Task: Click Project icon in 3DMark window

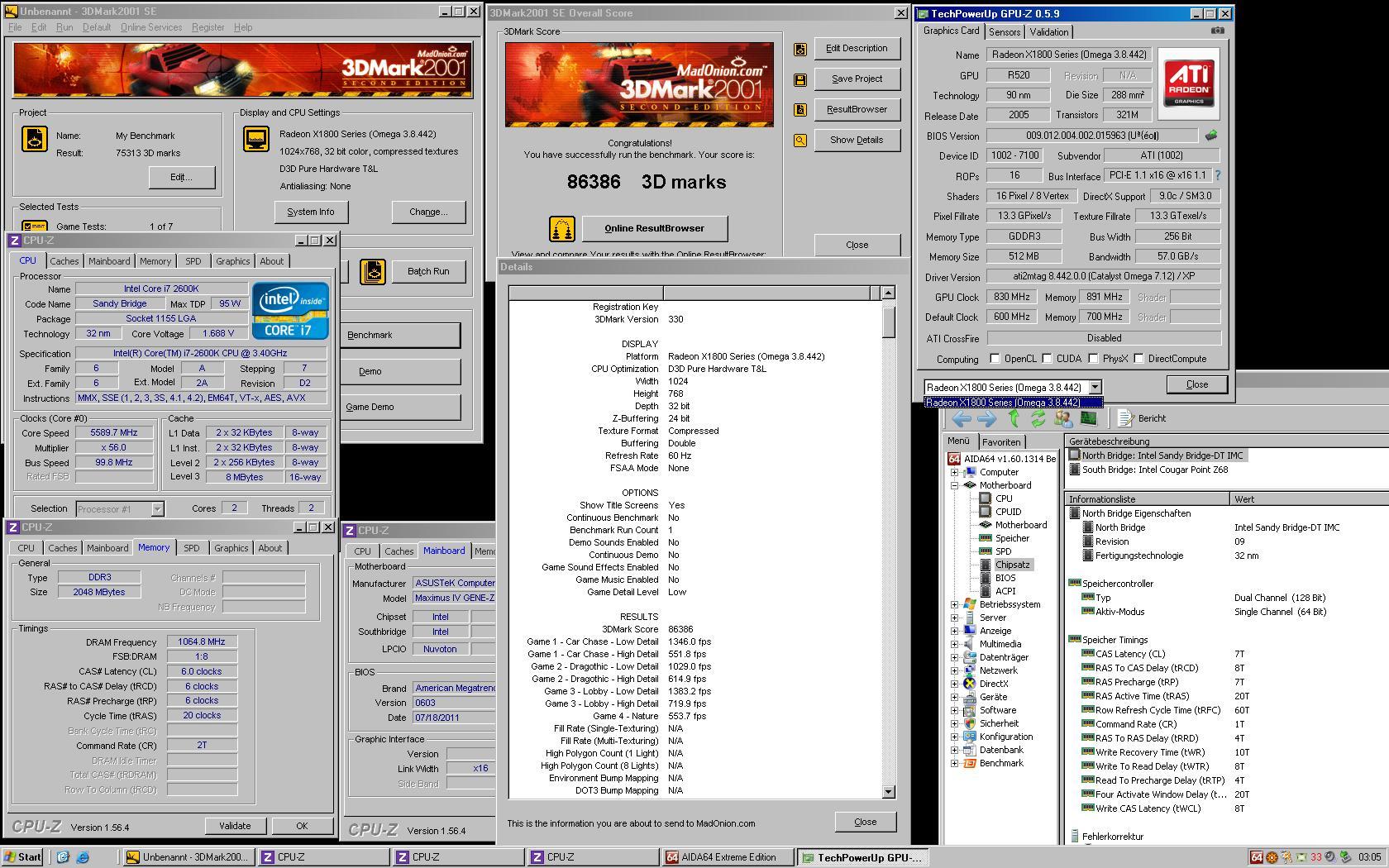Action: 35,139
